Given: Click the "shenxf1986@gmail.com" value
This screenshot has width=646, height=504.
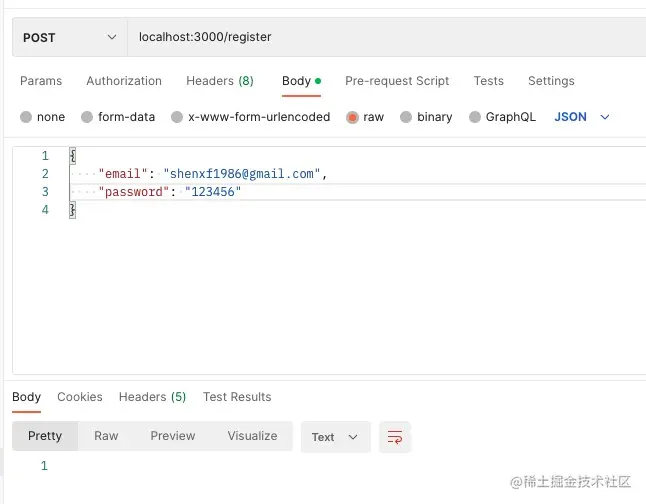Looking at the screenshot, I should point(241,173).
